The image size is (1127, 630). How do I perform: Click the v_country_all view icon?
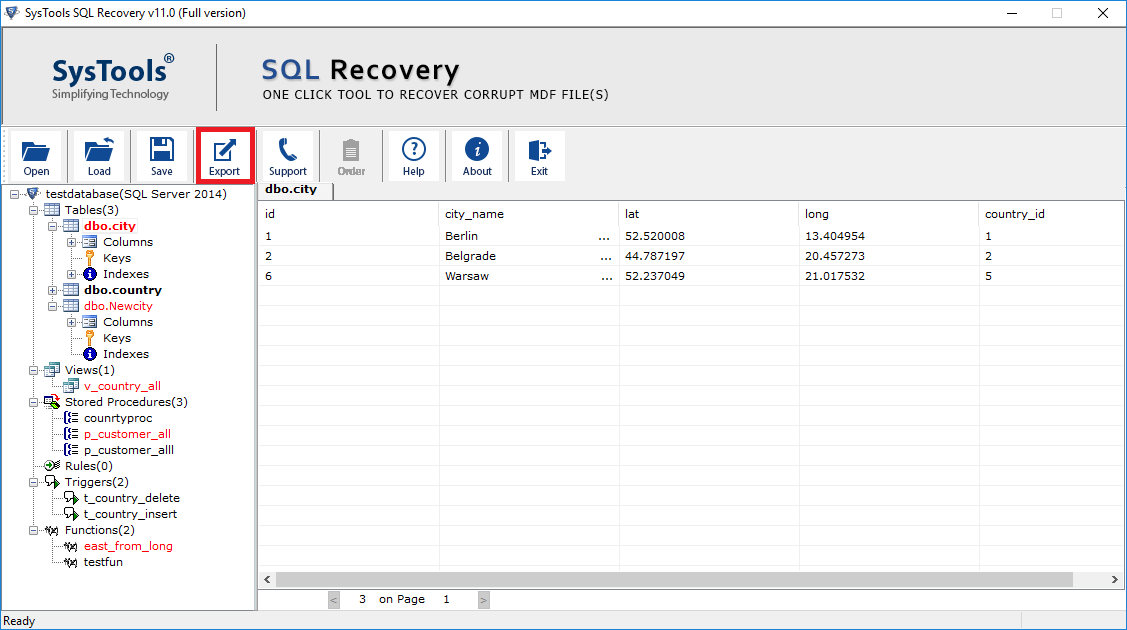click(71, 386)
